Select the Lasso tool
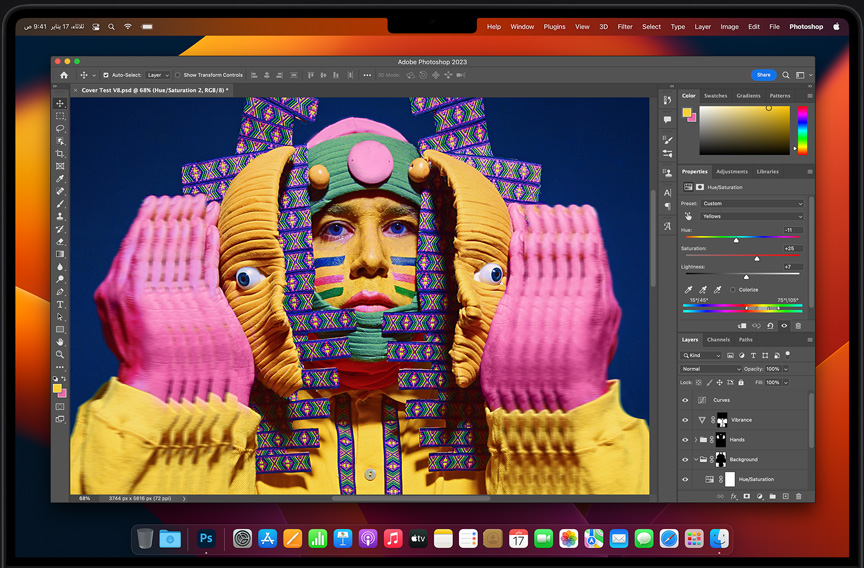The image size is (864, 568). (x=60, y=129)
